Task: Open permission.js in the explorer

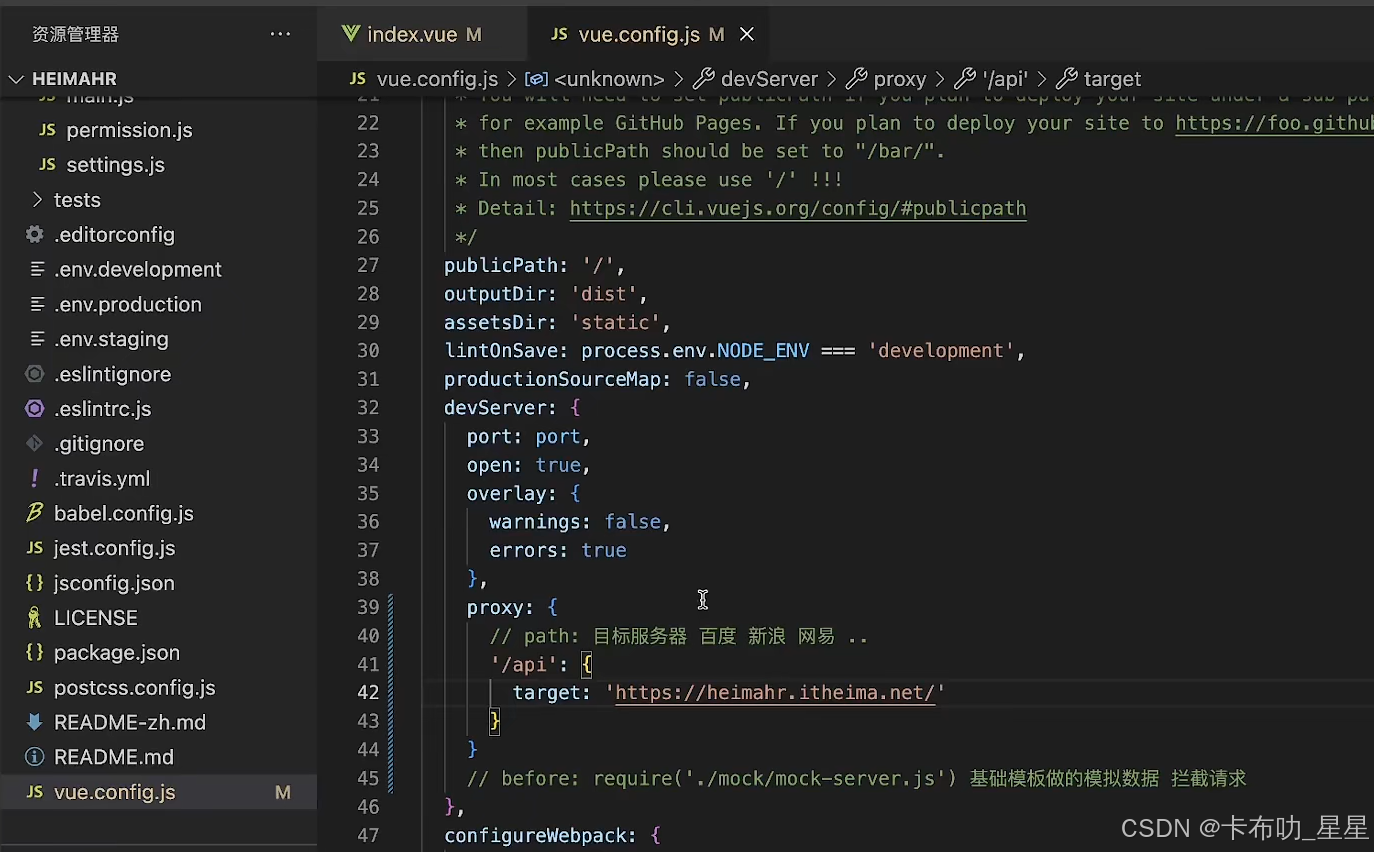Action: (129, 130)
